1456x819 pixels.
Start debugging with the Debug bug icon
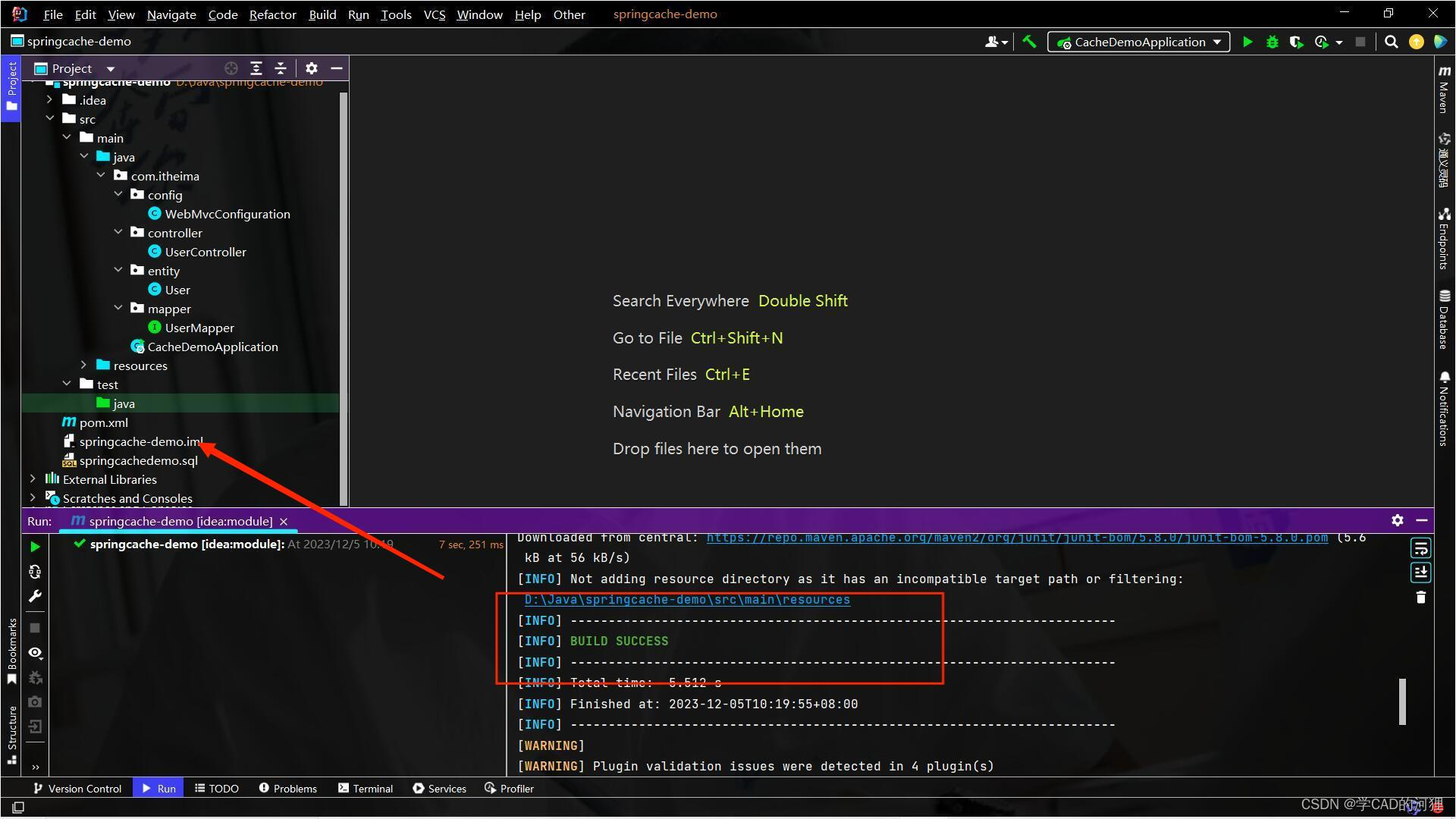click(x=1272, y=42)
